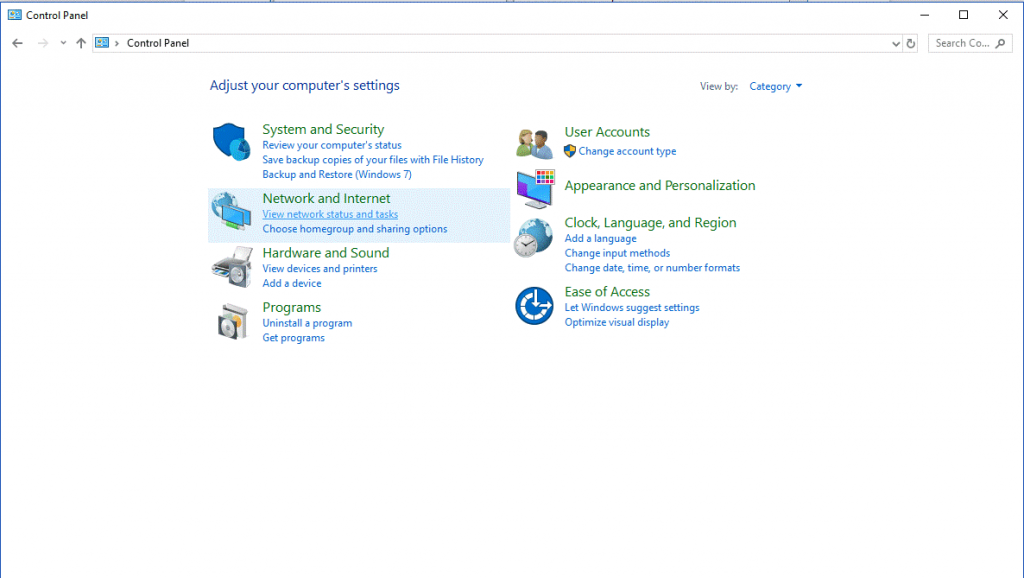This screenshot has height=578, width=1024.
Task: Open the Clock, Language, and Region icon
Action: click(534, 238)
